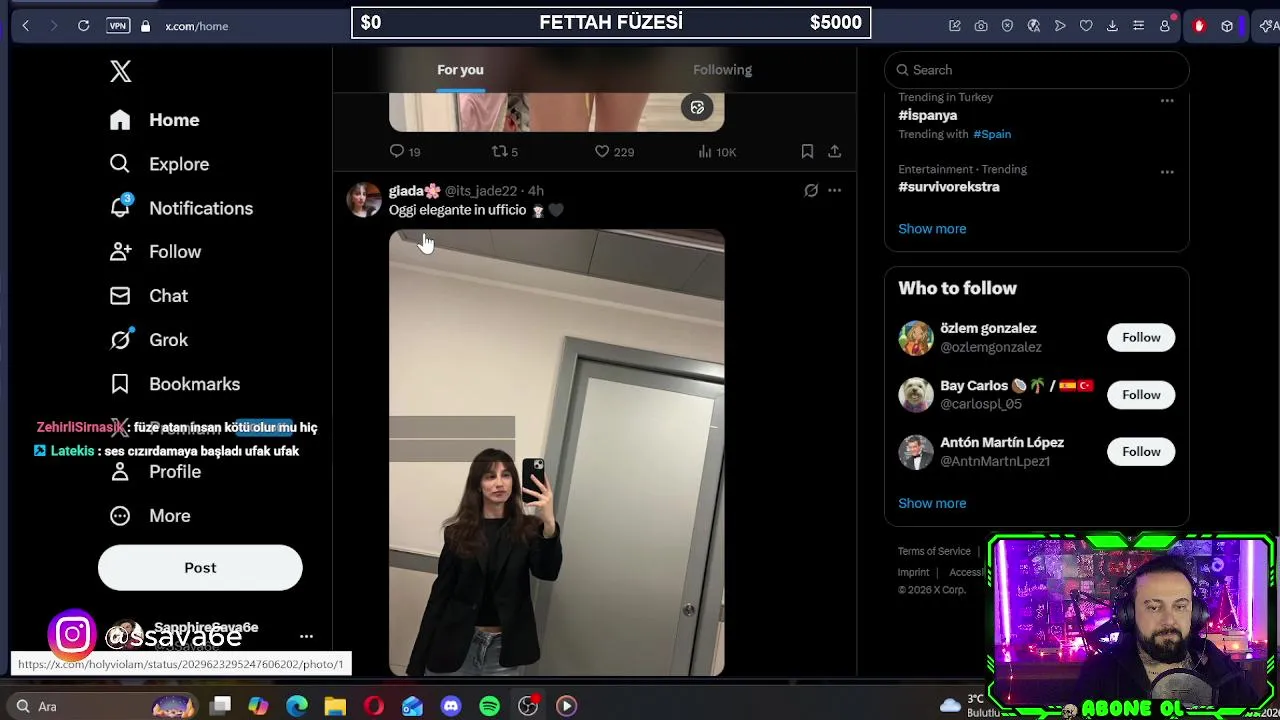Screen dimensions: 1280x720
Task: Open more options on giada's post
Action: tap(834, 190)
